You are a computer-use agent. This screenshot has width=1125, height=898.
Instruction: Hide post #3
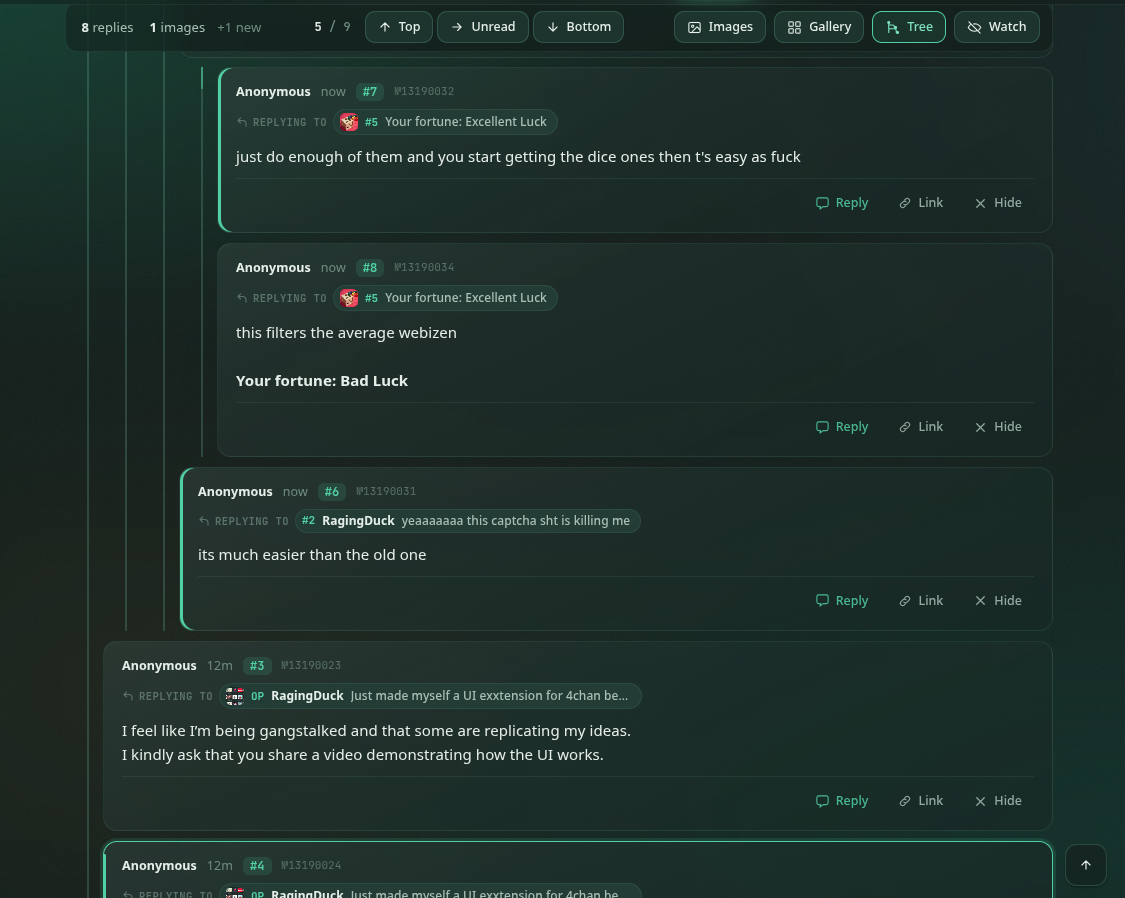(998, 801)
